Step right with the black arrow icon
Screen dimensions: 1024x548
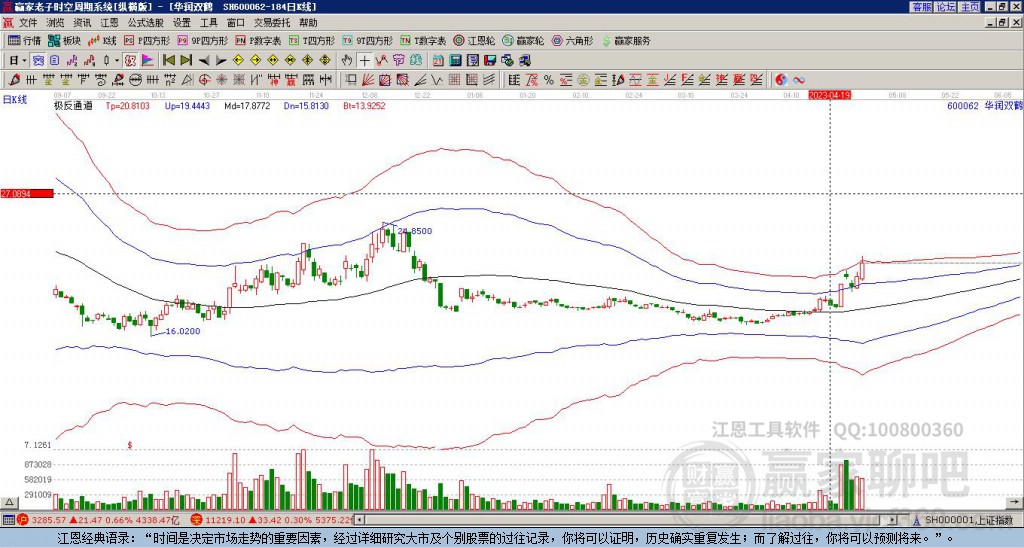(221, 60)
